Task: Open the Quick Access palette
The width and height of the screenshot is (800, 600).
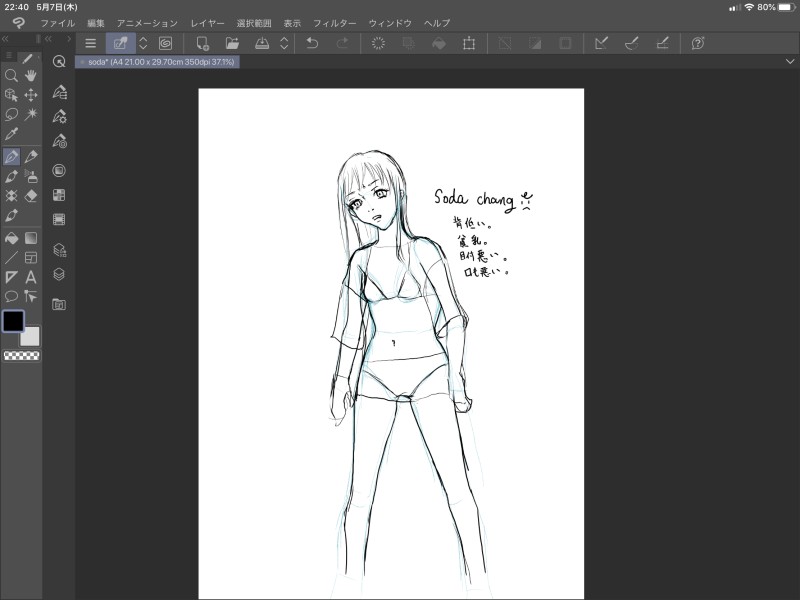Action: click(59, 62)
